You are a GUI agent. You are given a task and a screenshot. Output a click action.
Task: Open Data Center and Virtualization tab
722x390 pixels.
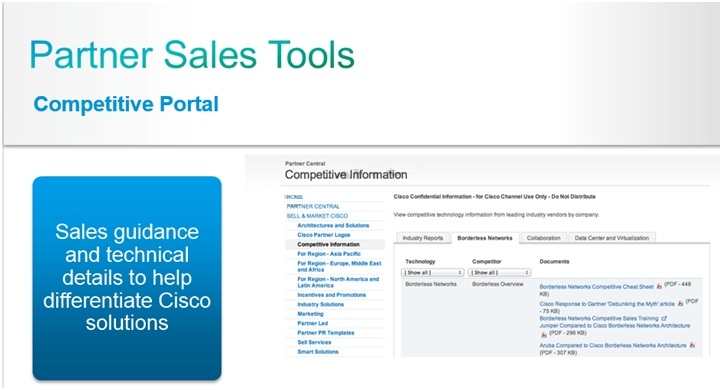pyautogui.click(x=611, y=238)
